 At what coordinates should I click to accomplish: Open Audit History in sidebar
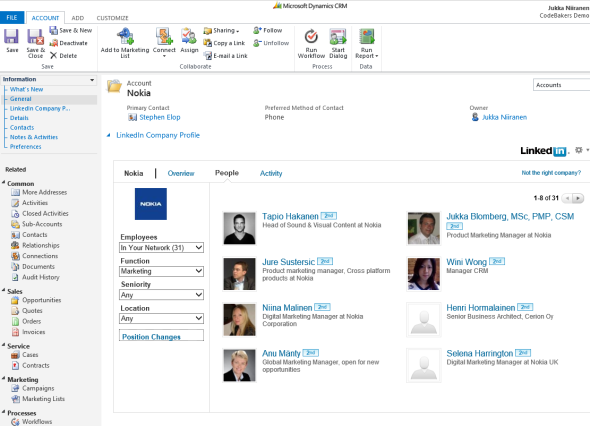[x=35, y=277]
